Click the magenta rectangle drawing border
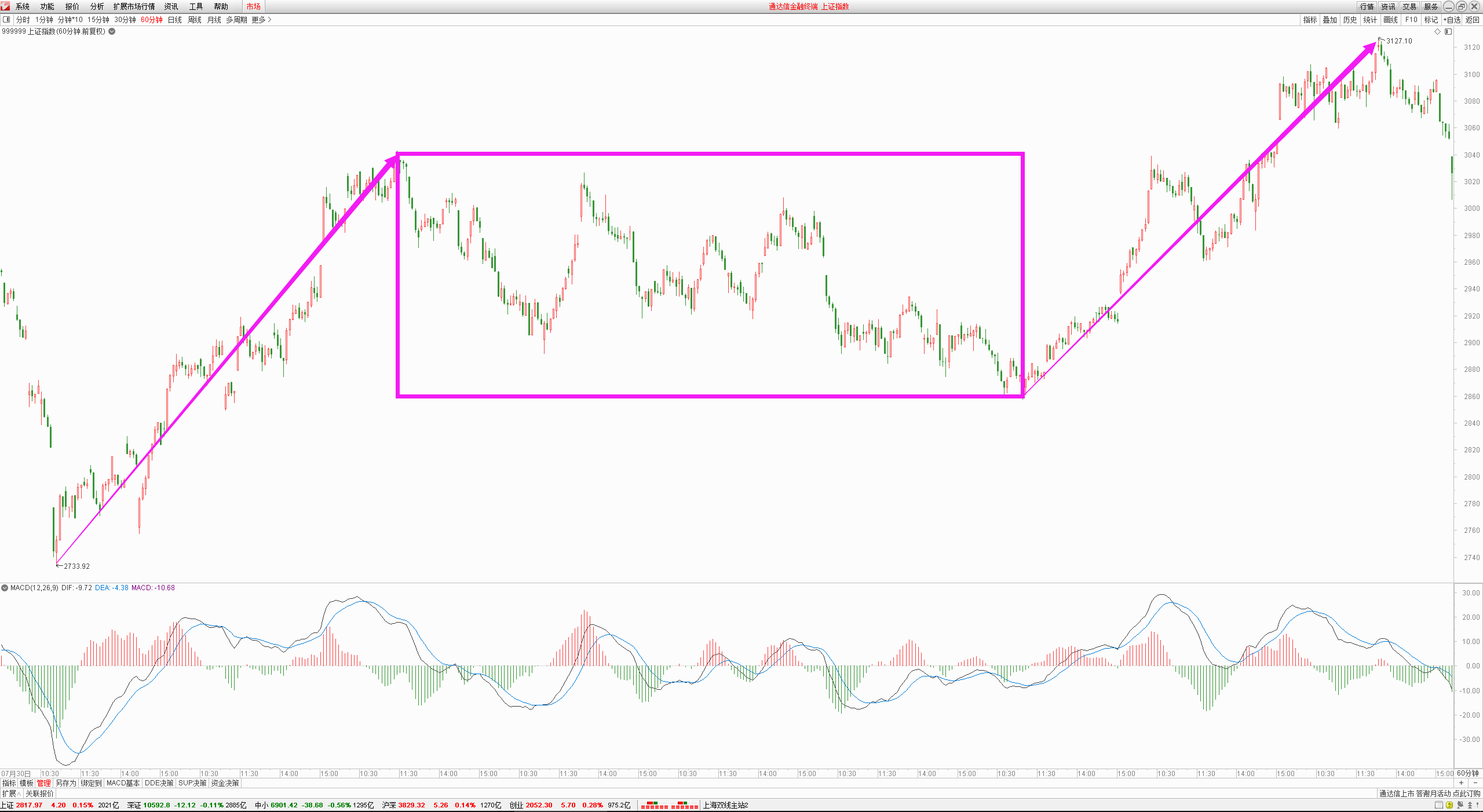 695,154
